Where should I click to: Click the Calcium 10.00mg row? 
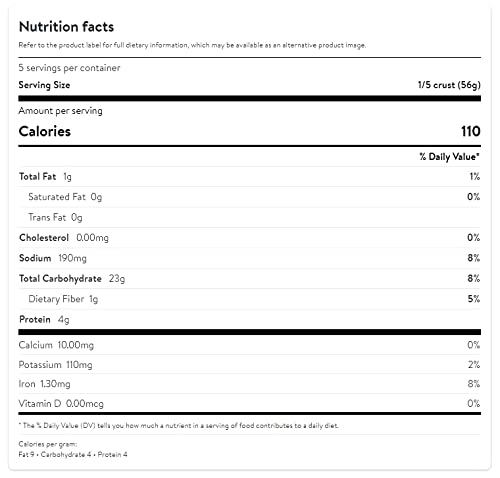pyautogui.click(x=250, y=345)
